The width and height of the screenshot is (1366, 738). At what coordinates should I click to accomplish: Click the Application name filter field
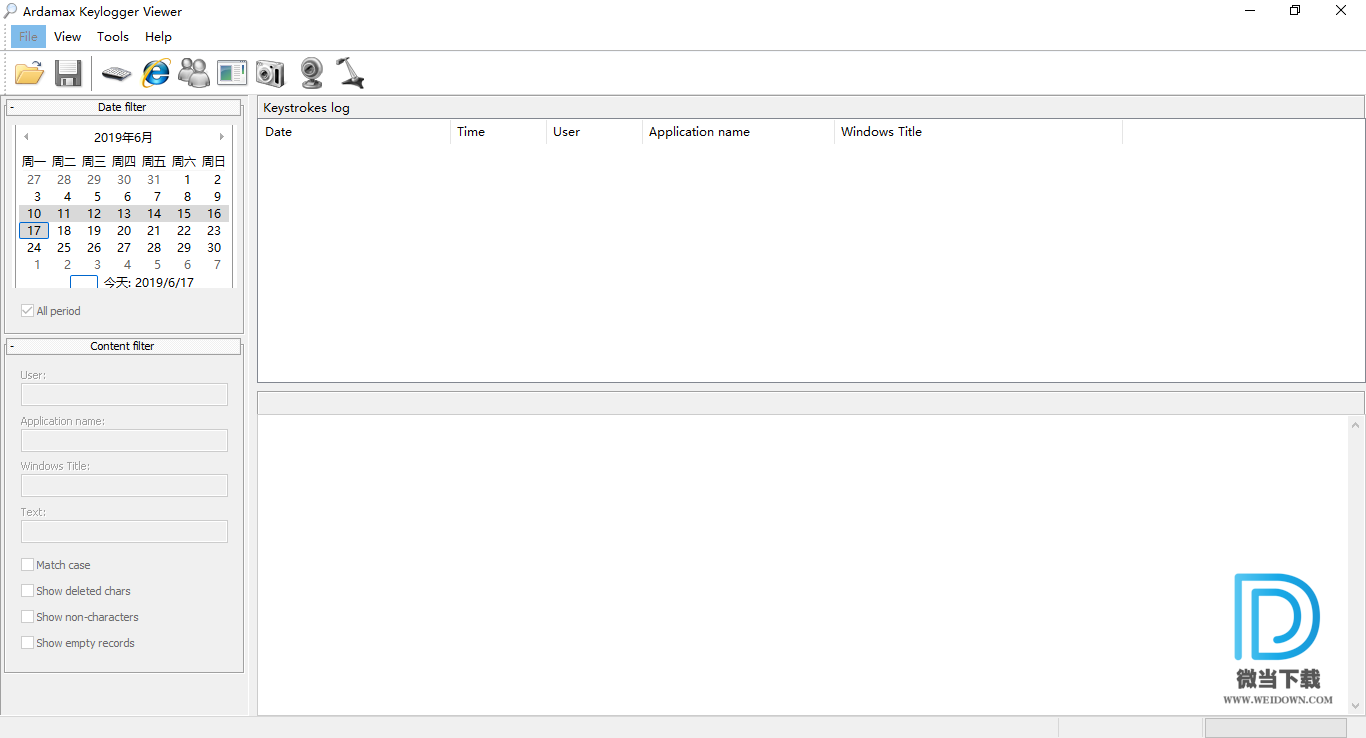(124, 440)
